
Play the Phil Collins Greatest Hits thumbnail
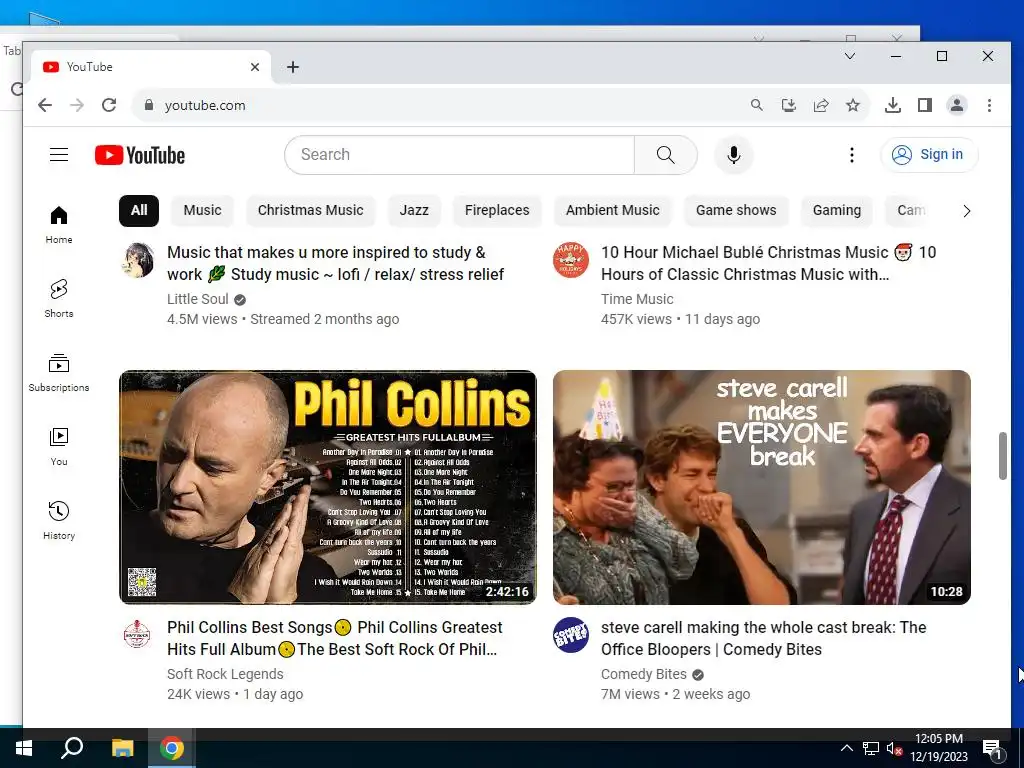click(x=328, y=487)
